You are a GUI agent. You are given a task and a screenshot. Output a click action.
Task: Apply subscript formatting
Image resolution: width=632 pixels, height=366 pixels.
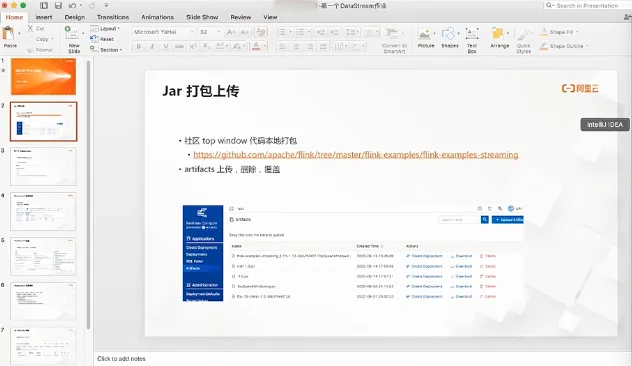[206, 46]
